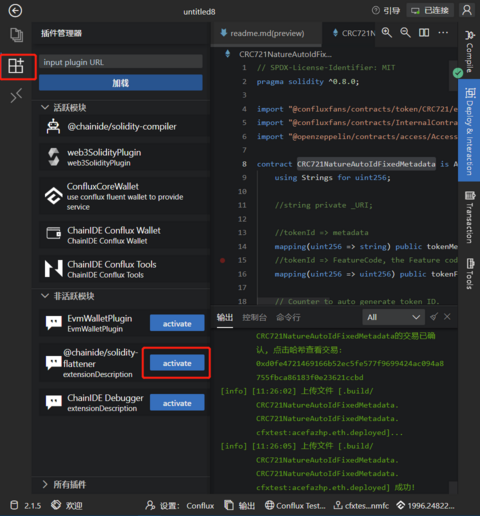Screen dimensions: 480x516
Task: Activate the EvmWalletPlugin
Action: coord(177,323)
